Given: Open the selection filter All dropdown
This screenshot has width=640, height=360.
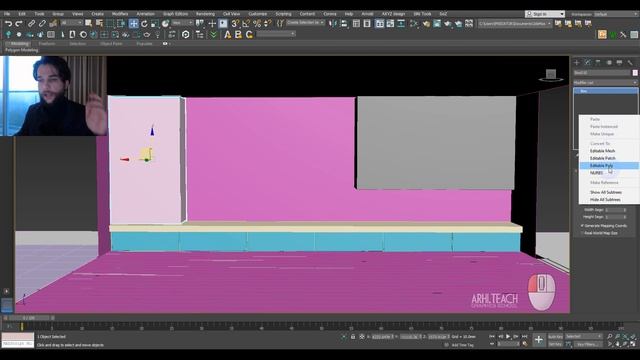Looking at the screenshot, I should pos(71,23).
